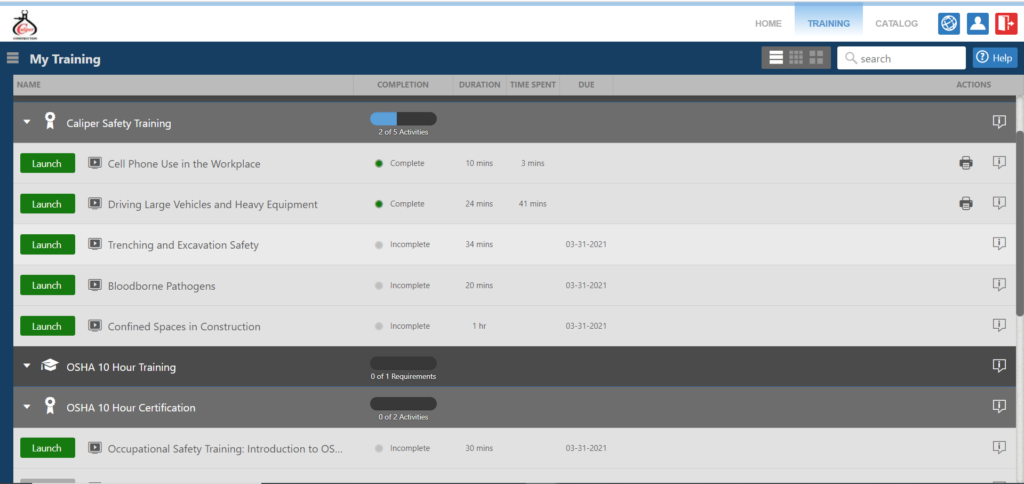The image size is (1024, 484).
Task: Click the Caliper Safety Training heading
Action: click(x=119, y=123)
